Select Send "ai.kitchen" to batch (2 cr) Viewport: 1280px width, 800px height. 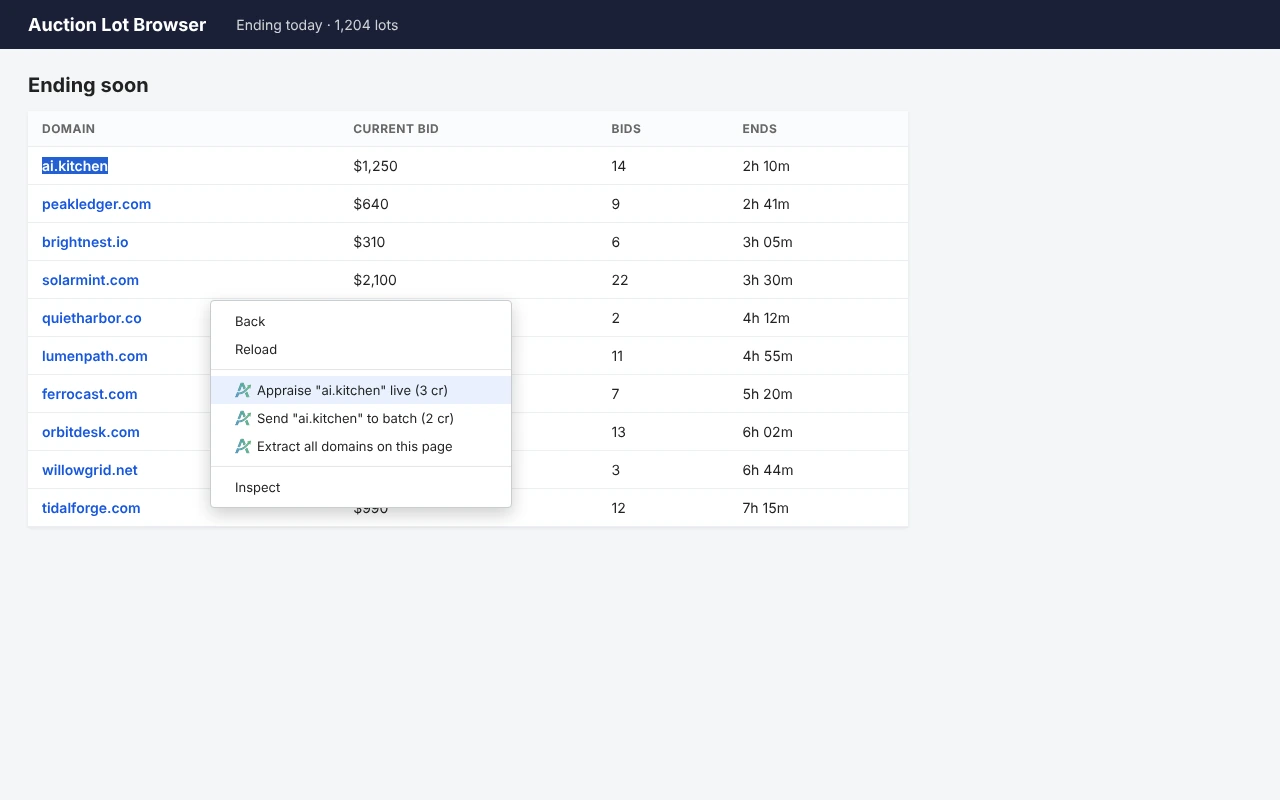click(x=361, y=418)
